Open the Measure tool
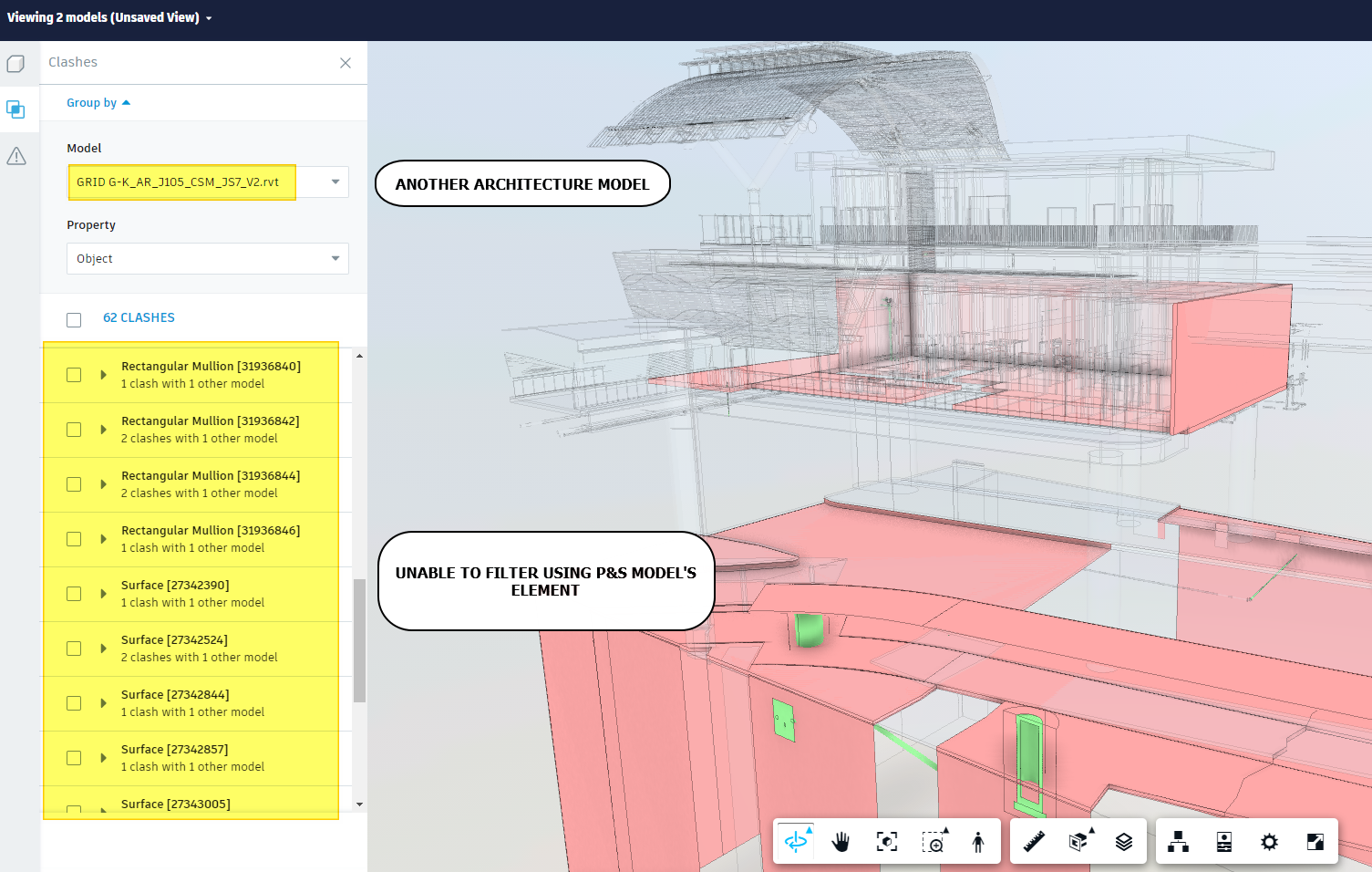1372x872 pixels. 1034,841
